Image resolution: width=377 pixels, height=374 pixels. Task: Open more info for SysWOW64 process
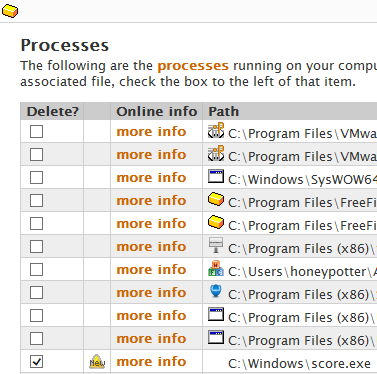151,177
